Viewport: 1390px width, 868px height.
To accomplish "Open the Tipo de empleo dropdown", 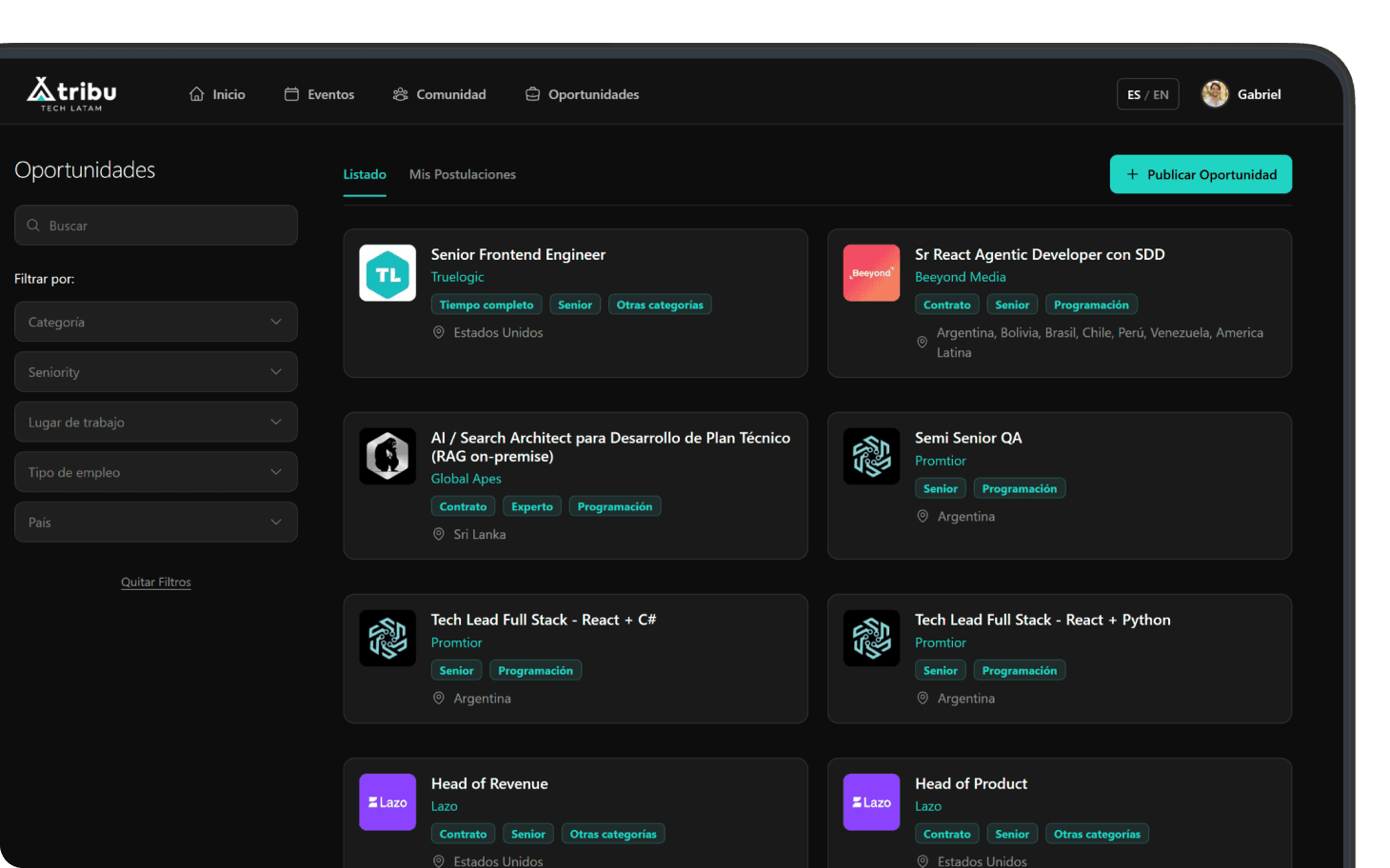I will point(156,472).
